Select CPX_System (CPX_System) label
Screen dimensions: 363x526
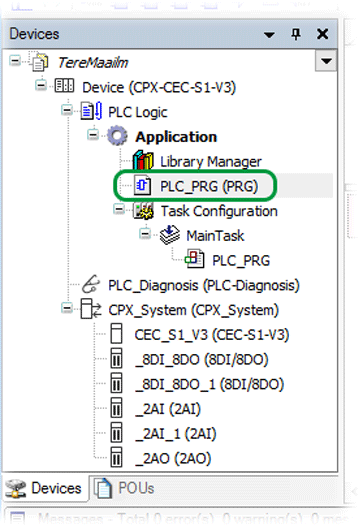[193, 310]
